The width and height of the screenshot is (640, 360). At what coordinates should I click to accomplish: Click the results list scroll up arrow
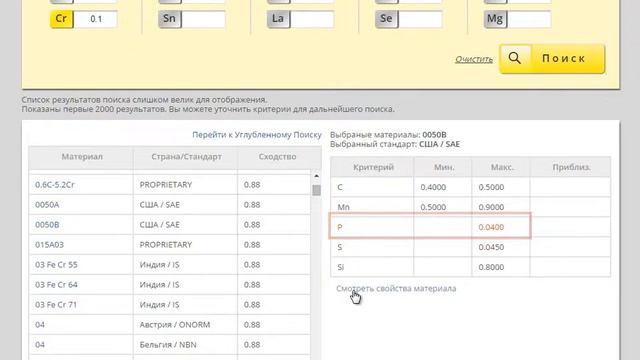tap(316, 176)
